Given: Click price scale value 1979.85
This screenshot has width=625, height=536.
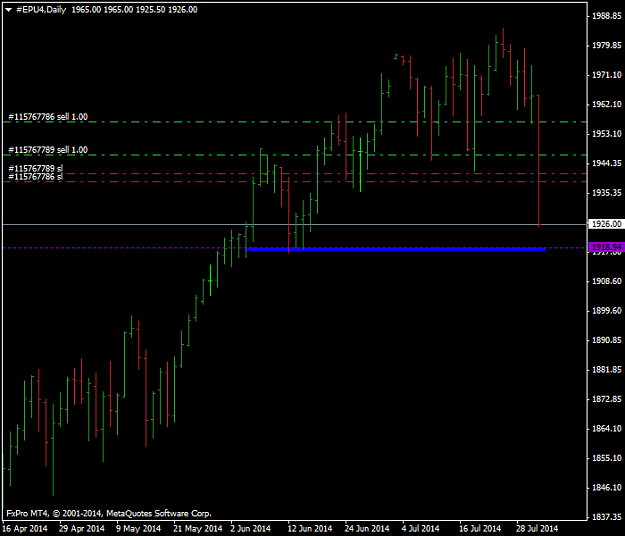Looking at the screenshot, I should (x=607, y=45).
